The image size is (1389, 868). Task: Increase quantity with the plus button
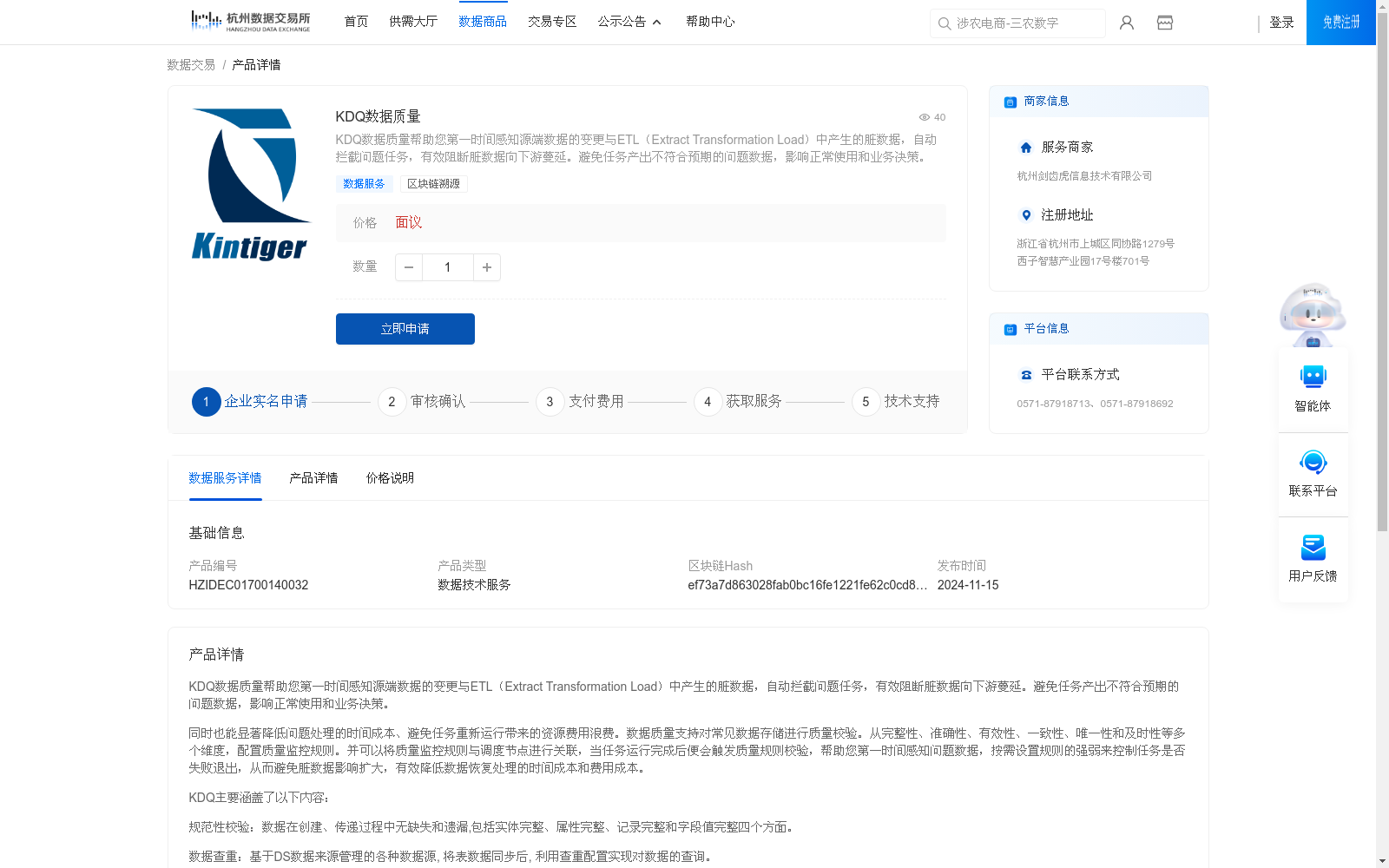click(487, 267)
